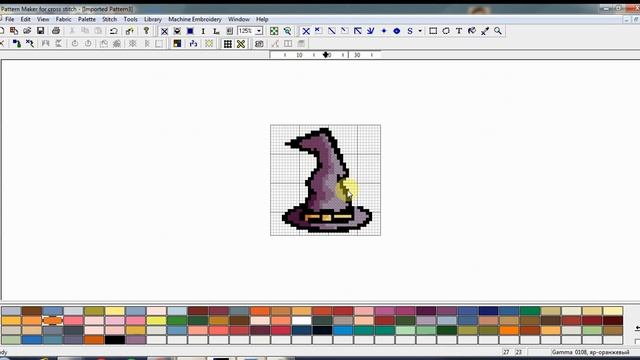The height and width of the screenshot is (360, 640).
Task: Select the quarter stitch tool
Action: [318, 31]
